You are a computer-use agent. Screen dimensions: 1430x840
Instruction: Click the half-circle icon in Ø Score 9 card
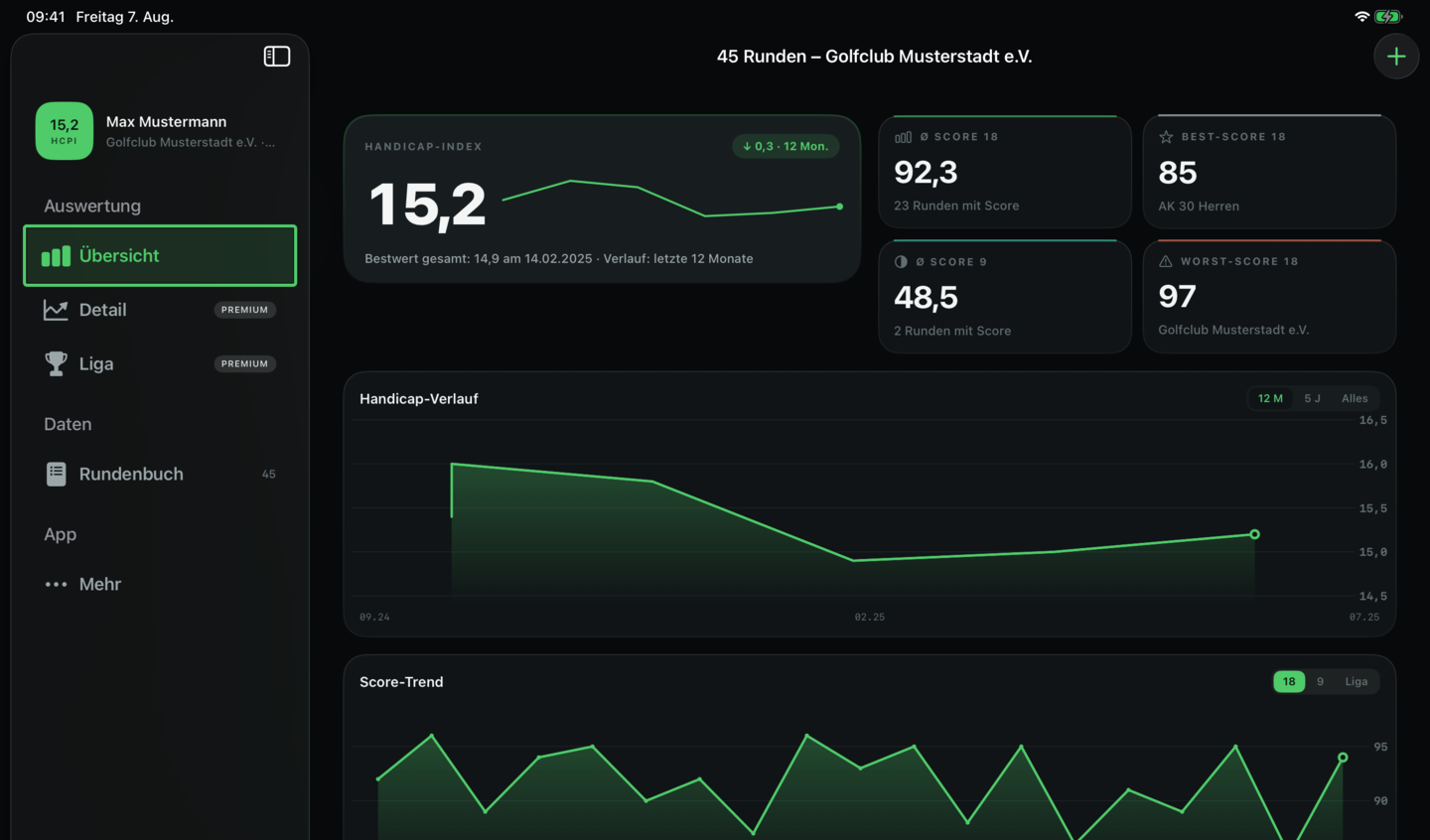[x=901, y=262]
